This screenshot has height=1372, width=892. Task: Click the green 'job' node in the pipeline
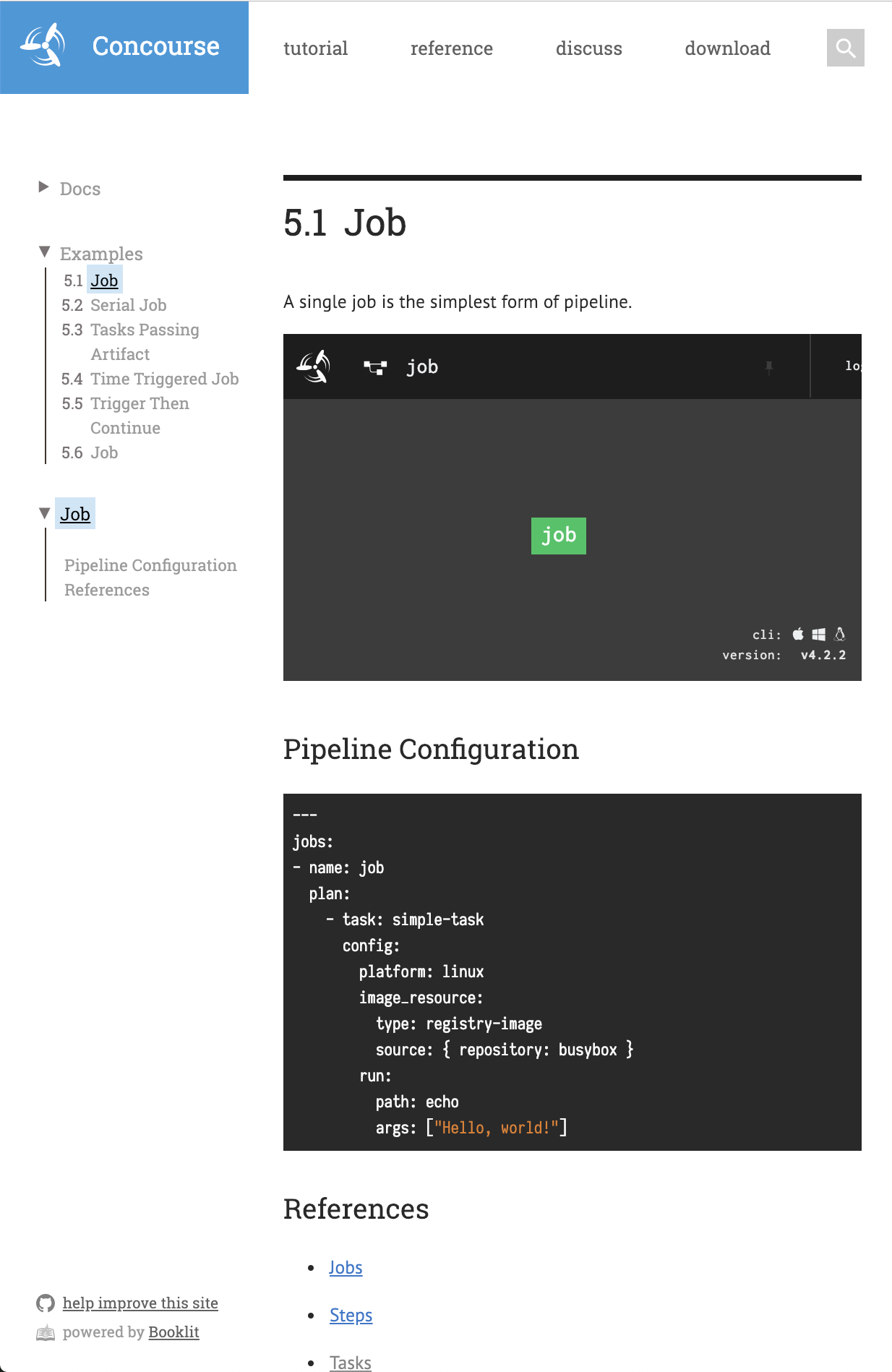(x=557, y=535)
